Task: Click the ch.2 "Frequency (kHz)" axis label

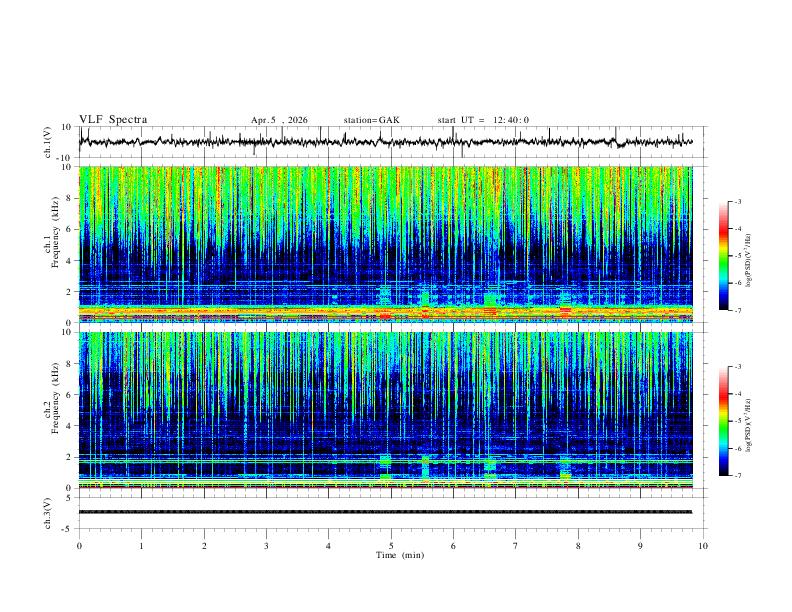Action: 55,398
